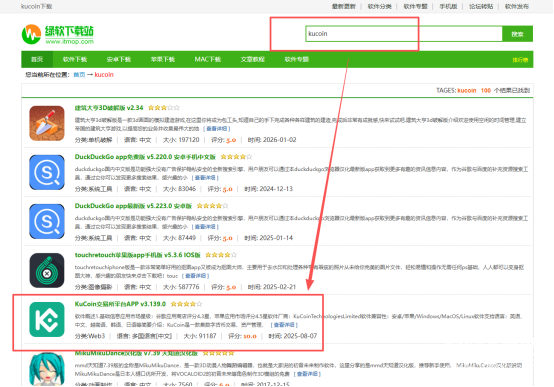Image resolution: width=554 pixels, height=387 pixels.
Task: Click the date 2025-08-07
Action: pos(300,336)
